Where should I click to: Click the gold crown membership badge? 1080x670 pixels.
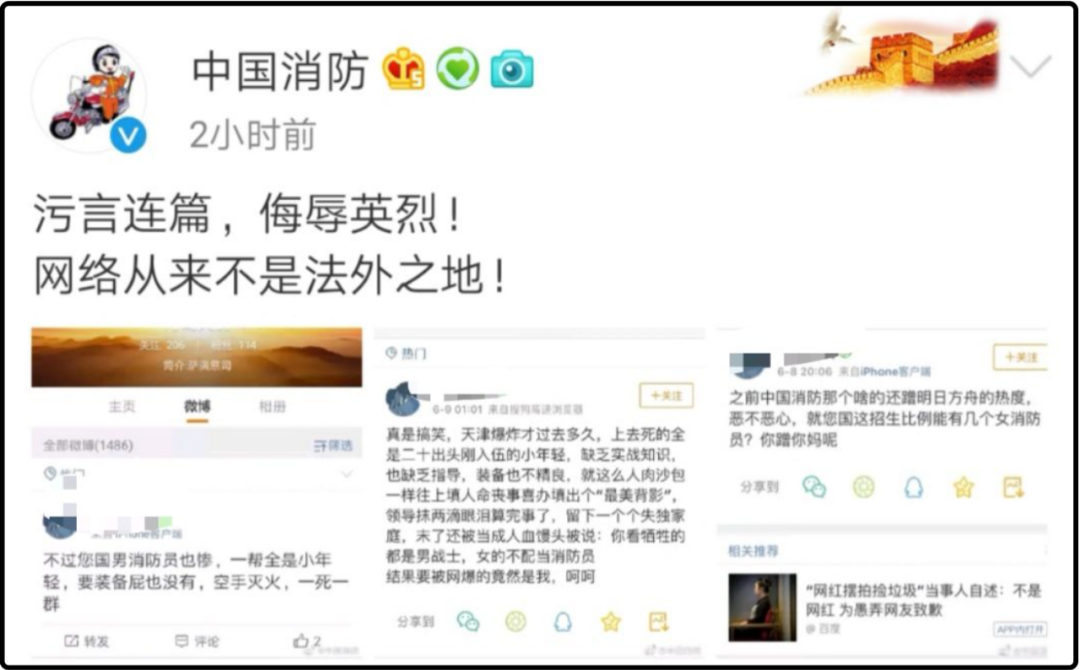[404, 70]
